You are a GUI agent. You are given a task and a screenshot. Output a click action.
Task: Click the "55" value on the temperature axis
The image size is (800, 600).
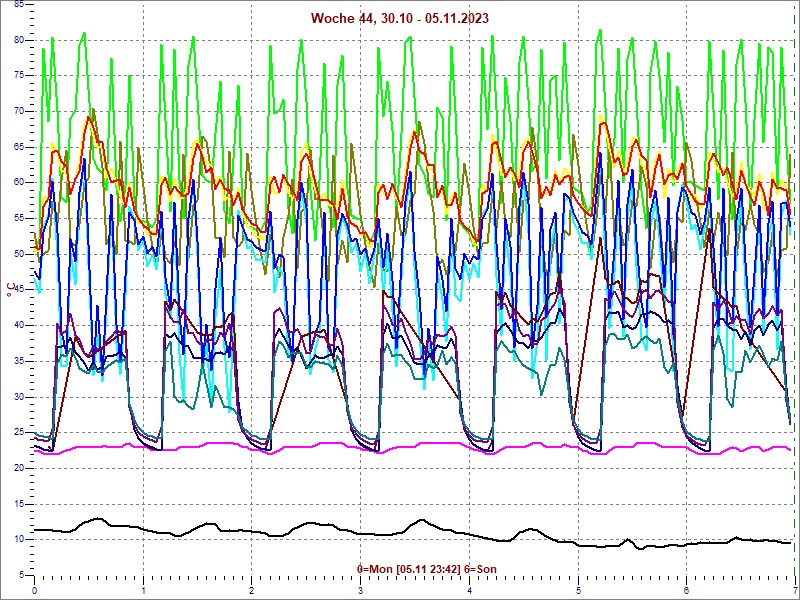click(x=18, y=218)
